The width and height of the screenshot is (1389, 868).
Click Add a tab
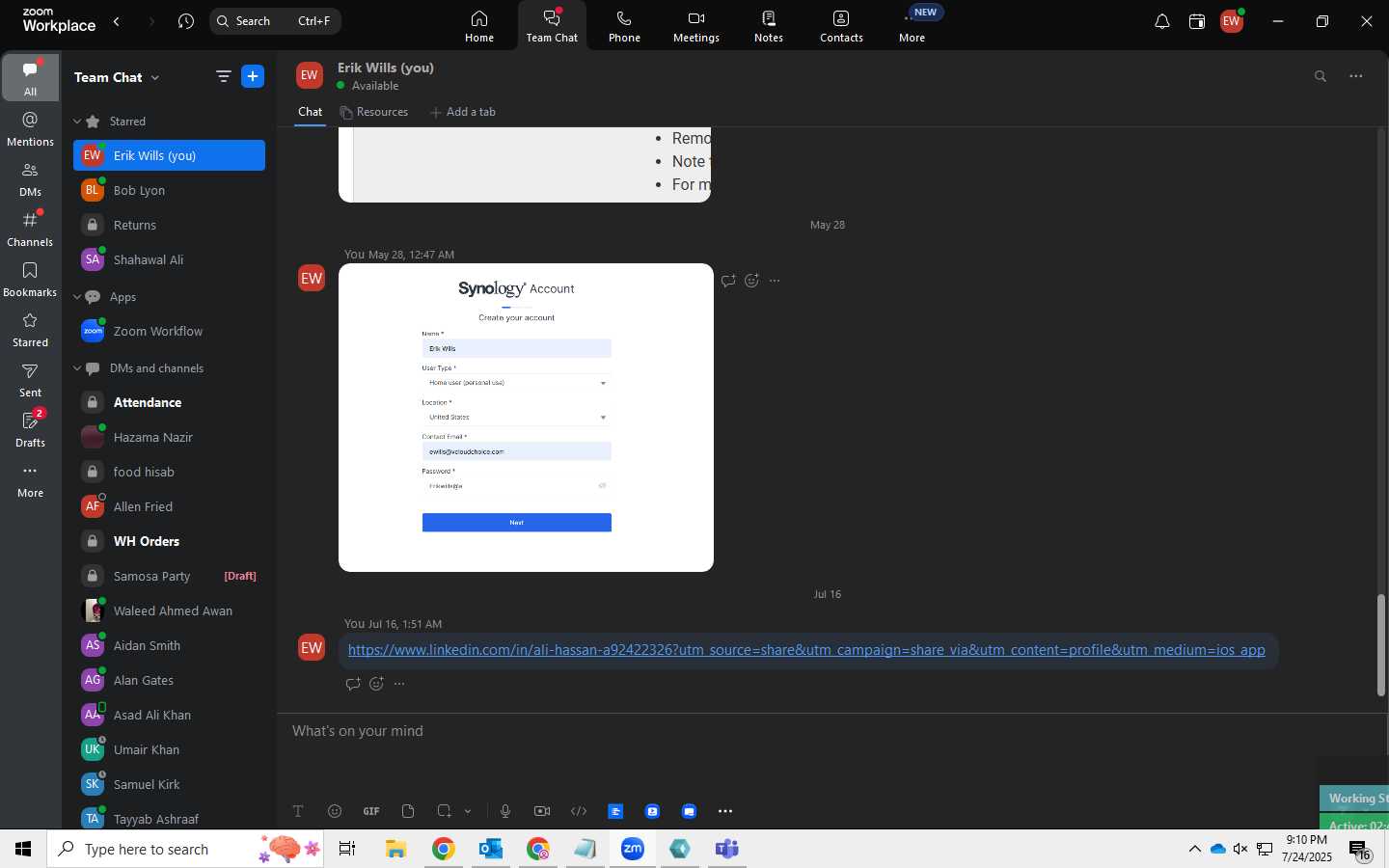coord(463,112)
